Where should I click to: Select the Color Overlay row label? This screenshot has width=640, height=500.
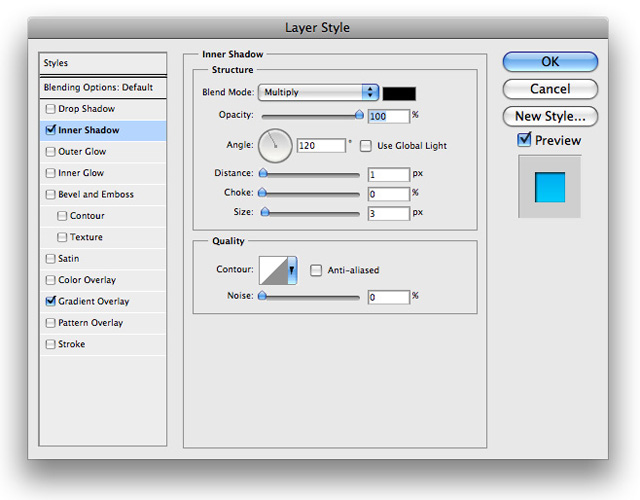(87, 280)
